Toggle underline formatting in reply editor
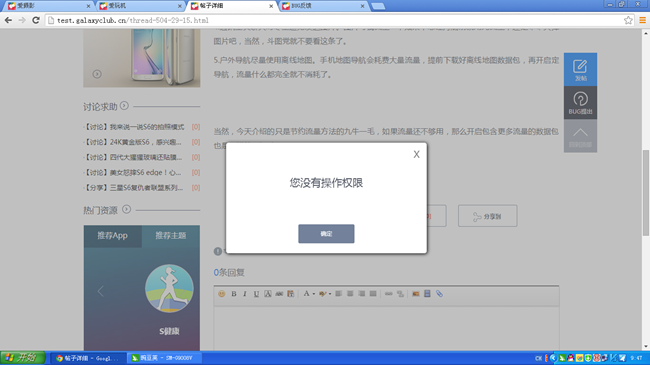The width and height of the screenshot is (650, 365). tap(256, 294)
